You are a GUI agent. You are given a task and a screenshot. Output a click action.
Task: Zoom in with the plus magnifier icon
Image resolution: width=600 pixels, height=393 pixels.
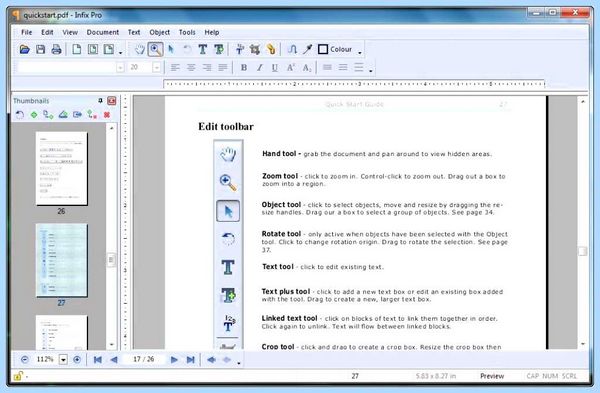click(77, 359)
